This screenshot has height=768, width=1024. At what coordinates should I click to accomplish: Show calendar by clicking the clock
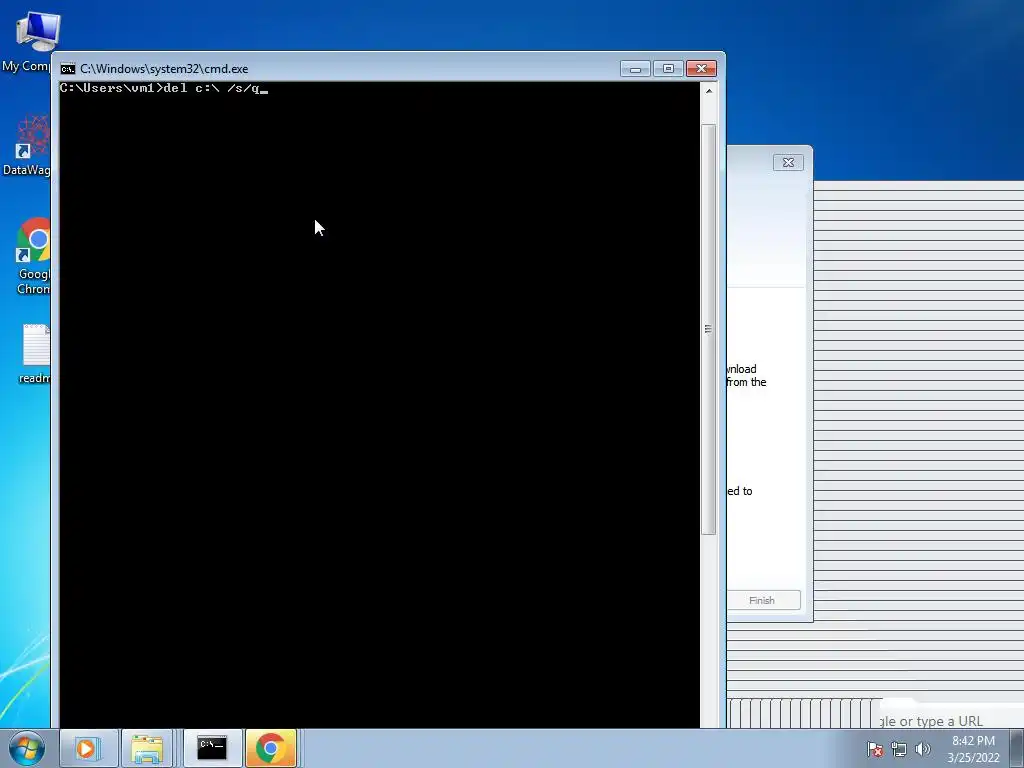[x=973, y=749]
